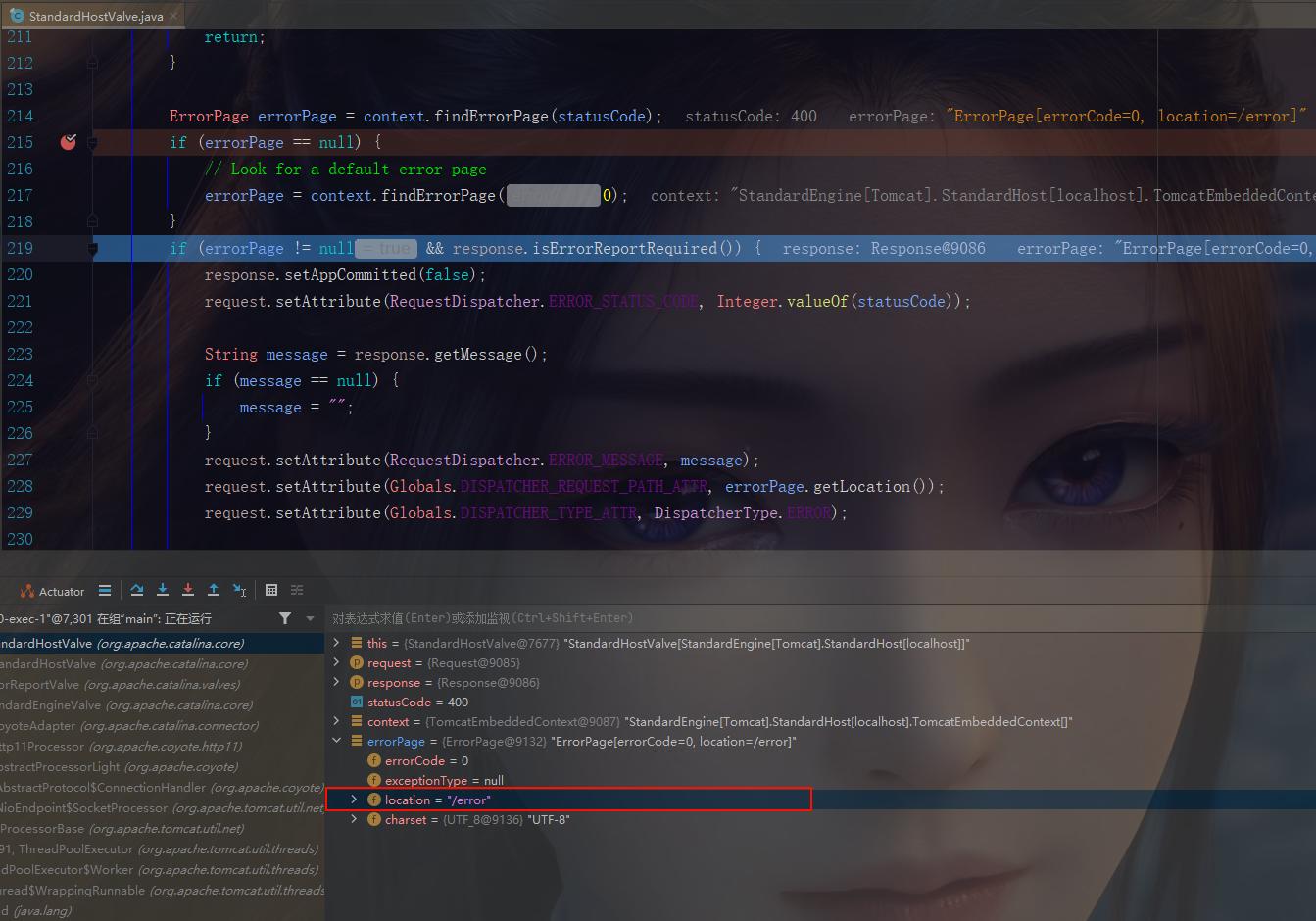This screenshot has width=1316, height=921.
Task: Expand the 'location' field node
Action: (354, 800)
